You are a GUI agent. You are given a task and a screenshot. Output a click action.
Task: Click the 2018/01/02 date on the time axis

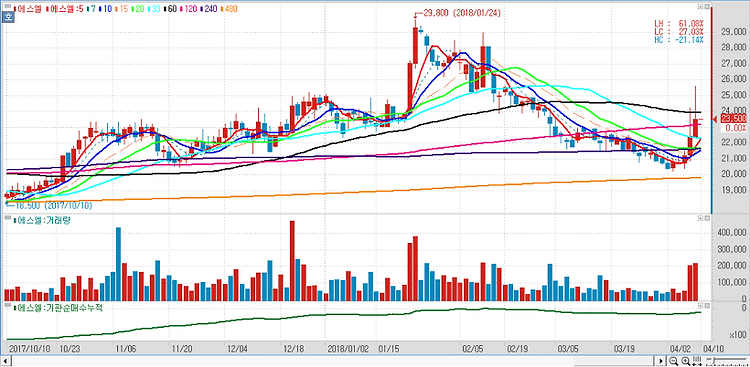tap(348, 348)
